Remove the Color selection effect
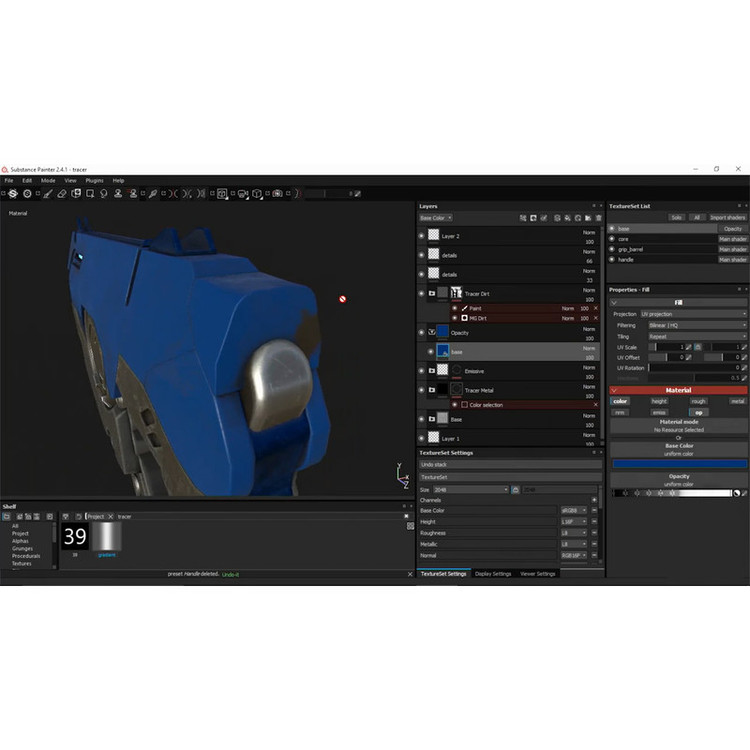 click(x=597, y=404)
